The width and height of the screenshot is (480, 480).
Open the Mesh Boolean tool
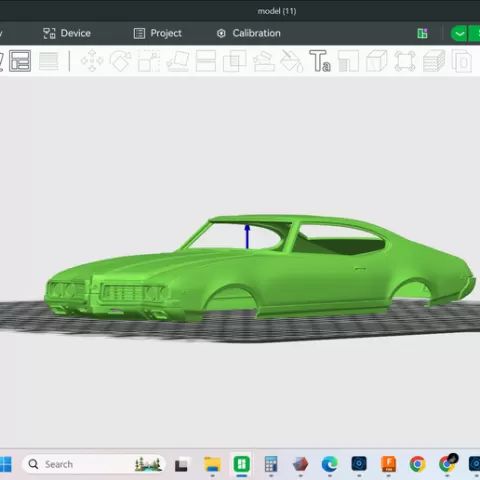235,61
